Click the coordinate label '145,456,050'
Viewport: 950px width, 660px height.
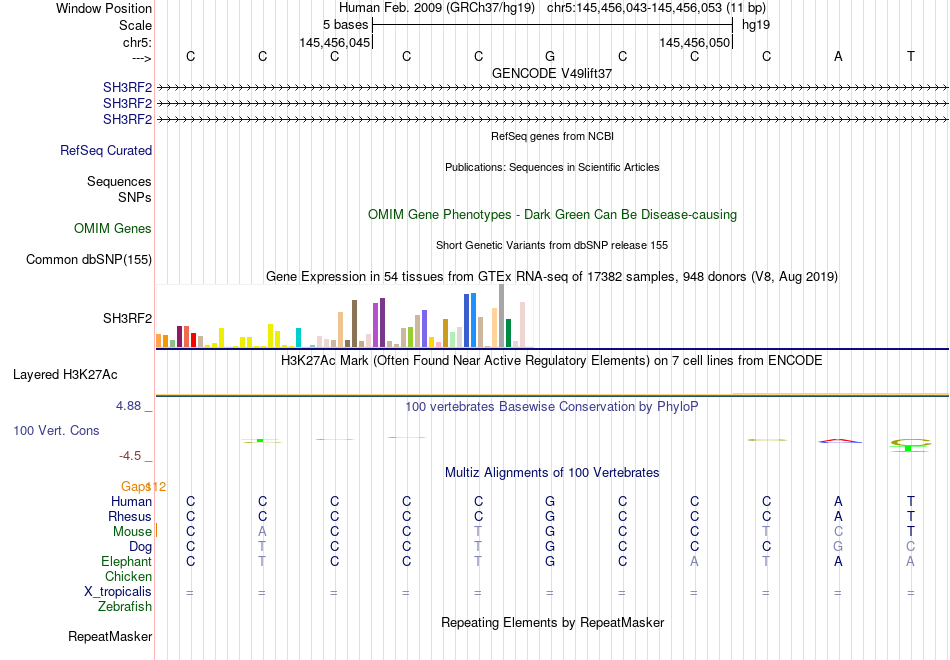(x=694, y=42)
